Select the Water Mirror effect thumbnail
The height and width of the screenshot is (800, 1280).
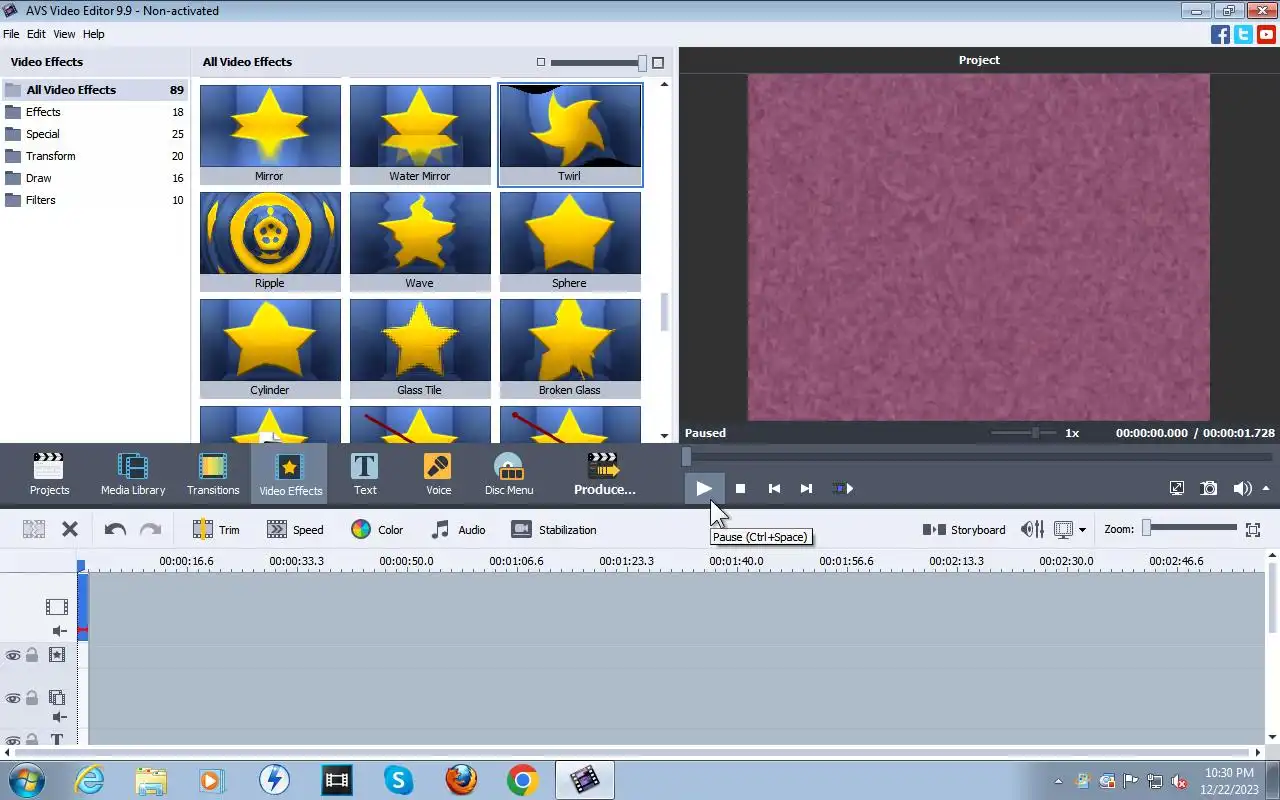coord(420,134)
